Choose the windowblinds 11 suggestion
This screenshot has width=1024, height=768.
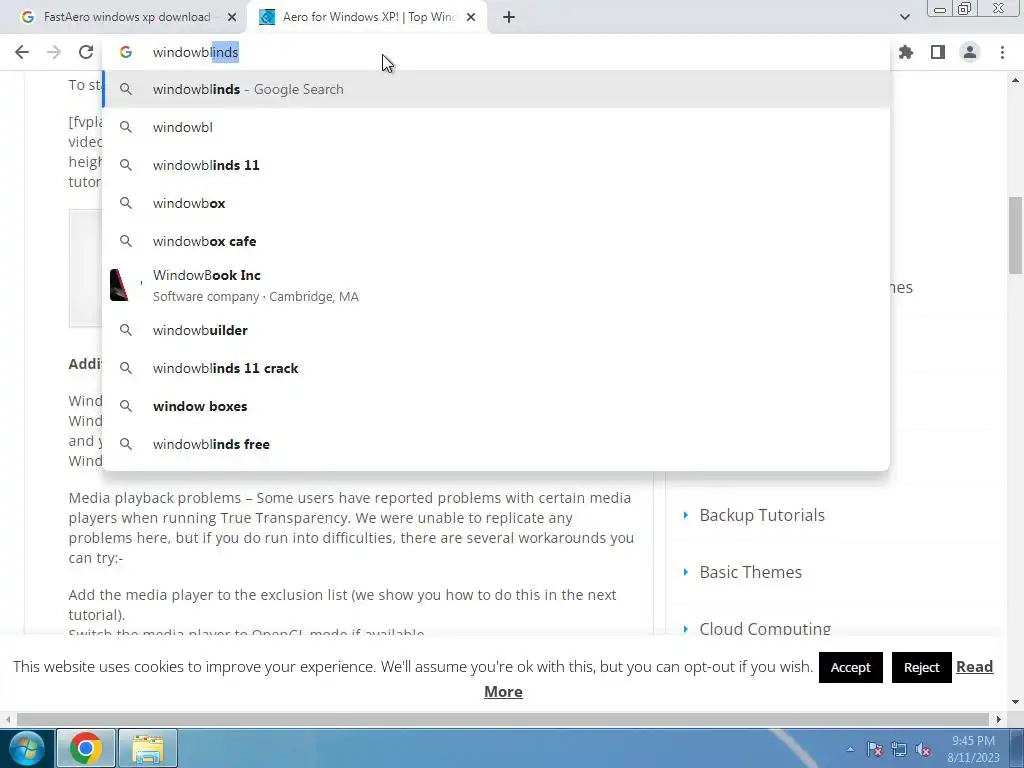pyautogui.click(x=496, y=165)
